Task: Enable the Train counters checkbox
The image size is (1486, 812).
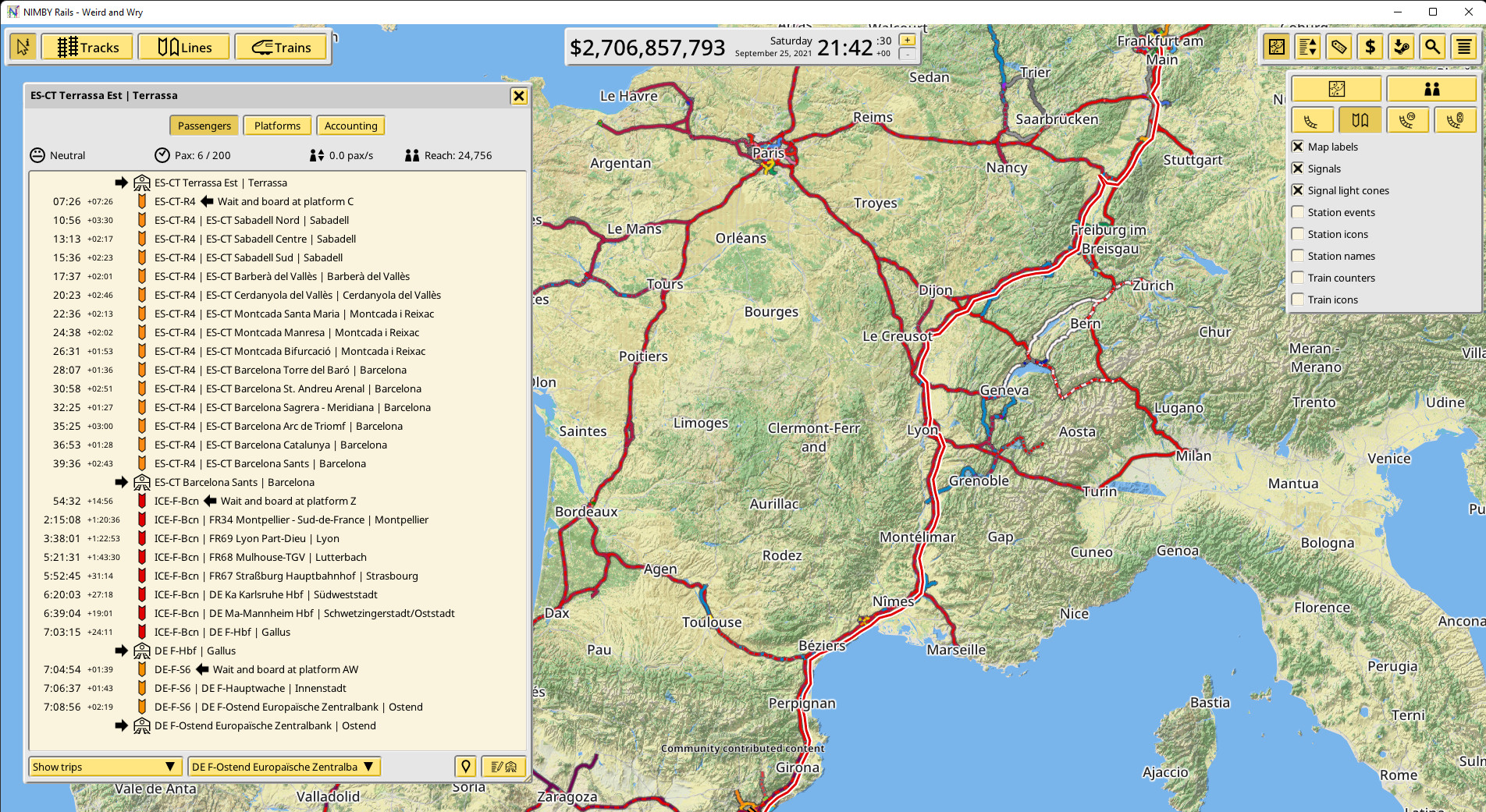Action: pos(1298,277)
